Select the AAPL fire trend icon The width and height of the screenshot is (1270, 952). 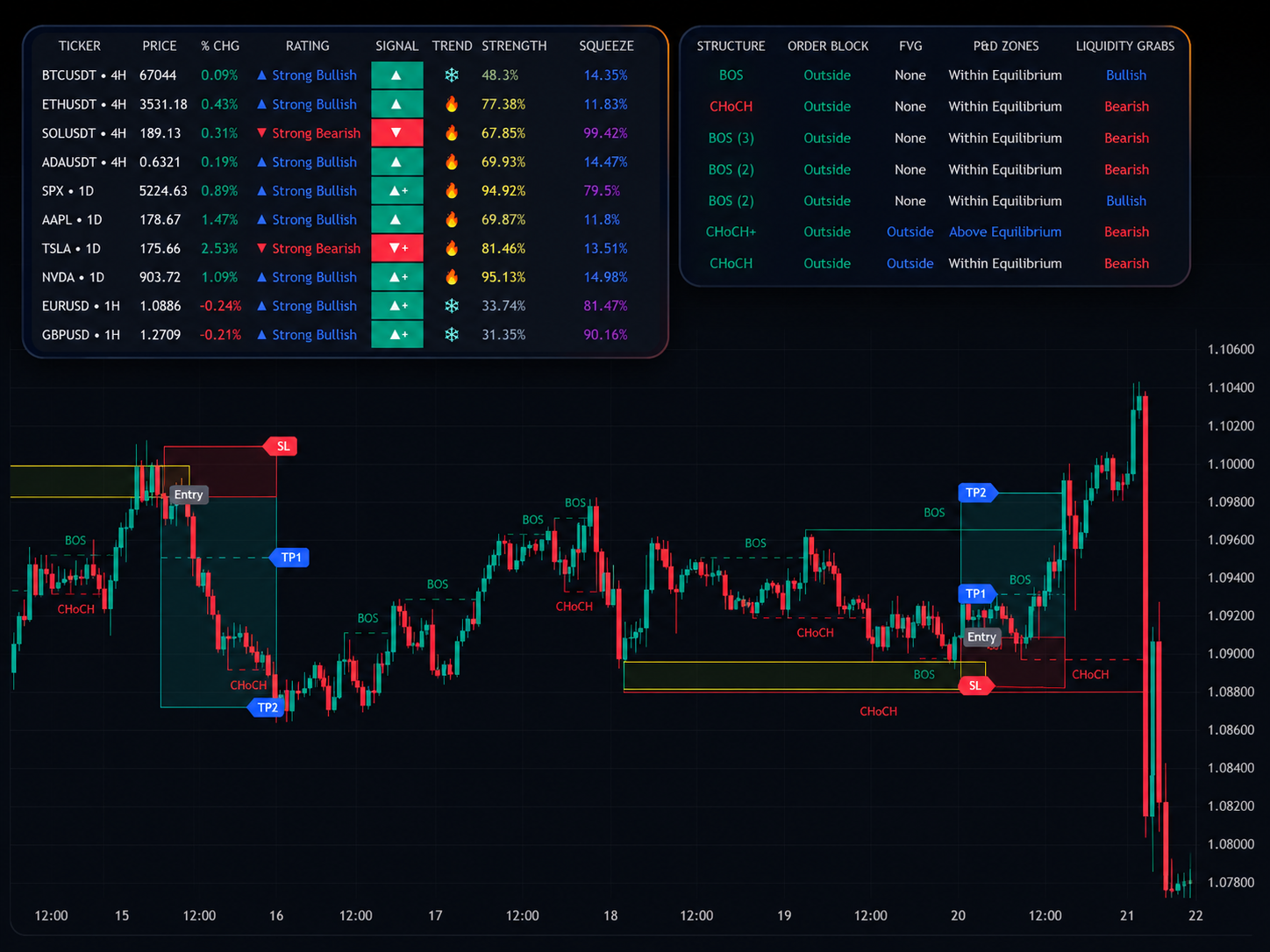pos(452,220)
